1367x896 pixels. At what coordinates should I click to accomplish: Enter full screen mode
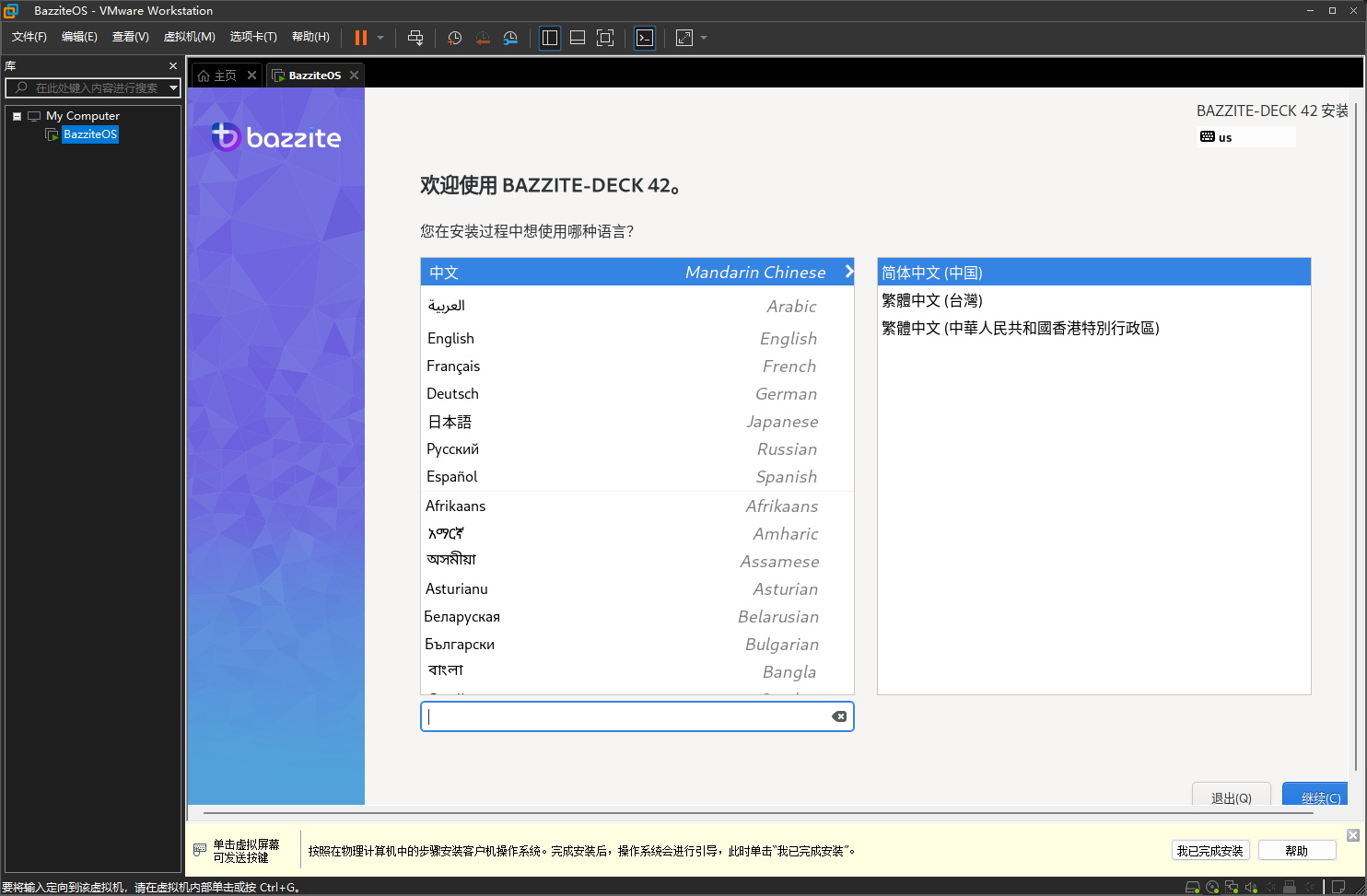tap(605, 38)
